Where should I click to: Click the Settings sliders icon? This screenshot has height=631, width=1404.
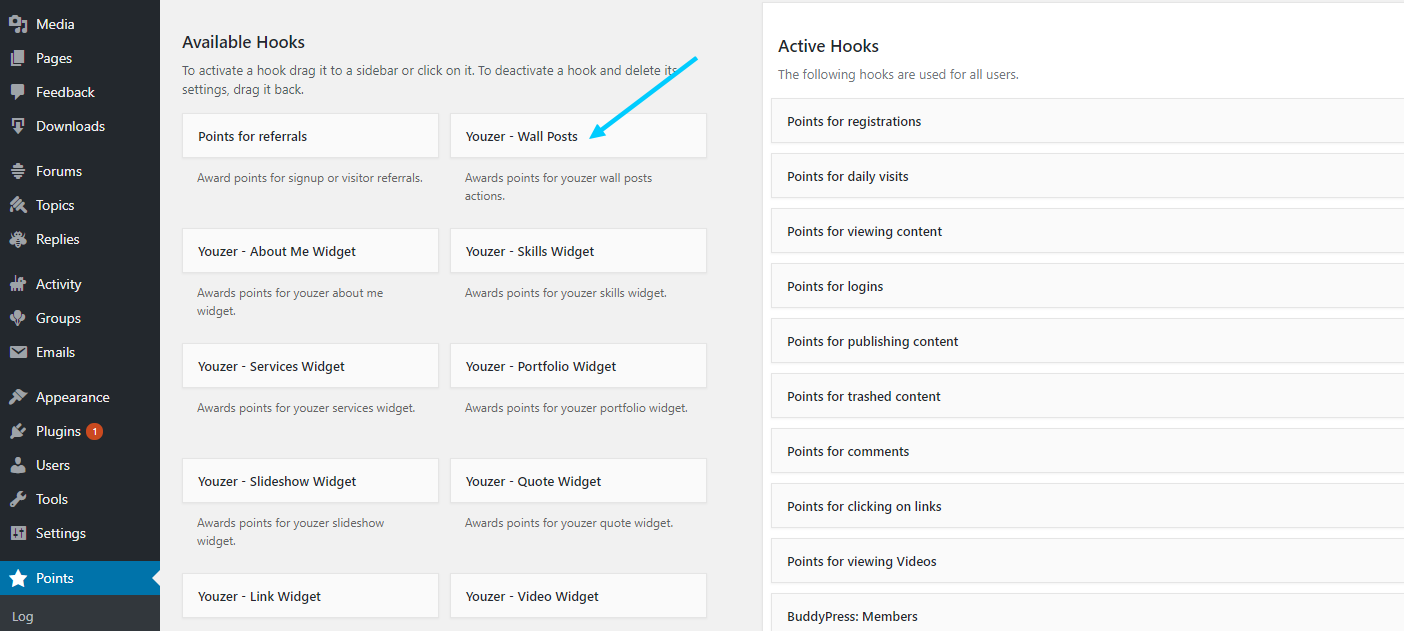pyautogui.click(x=17, y=533)
